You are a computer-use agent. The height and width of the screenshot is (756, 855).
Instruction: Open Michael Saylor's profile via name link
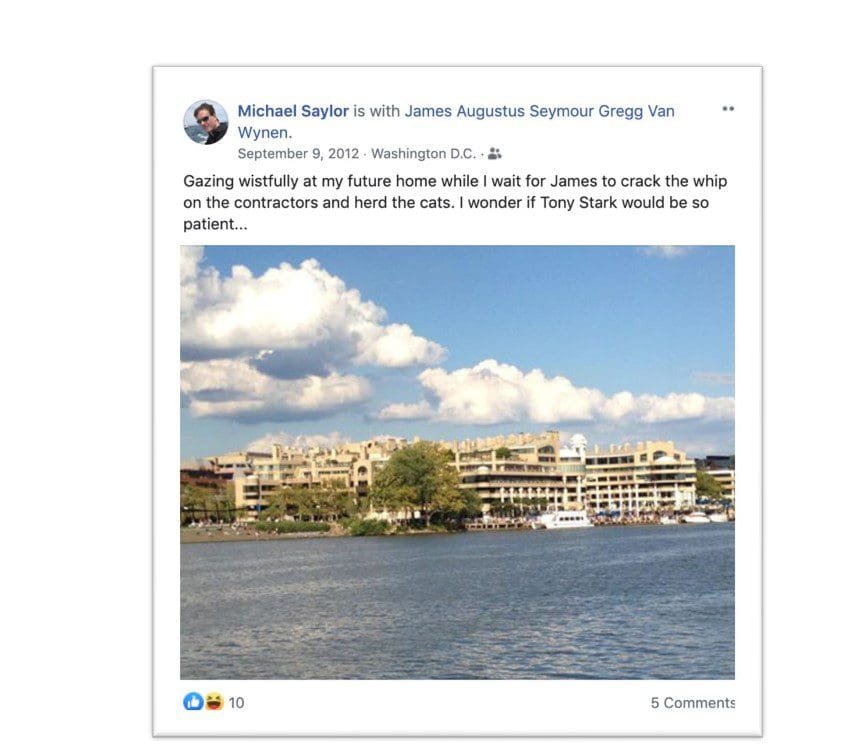pyautogui.click(x=293, y=111)
